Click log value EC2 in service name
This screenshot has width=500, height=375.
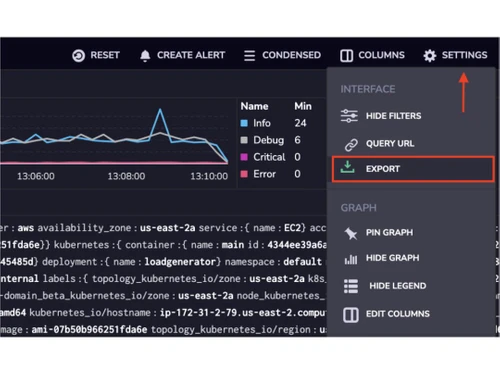(292, 228)
